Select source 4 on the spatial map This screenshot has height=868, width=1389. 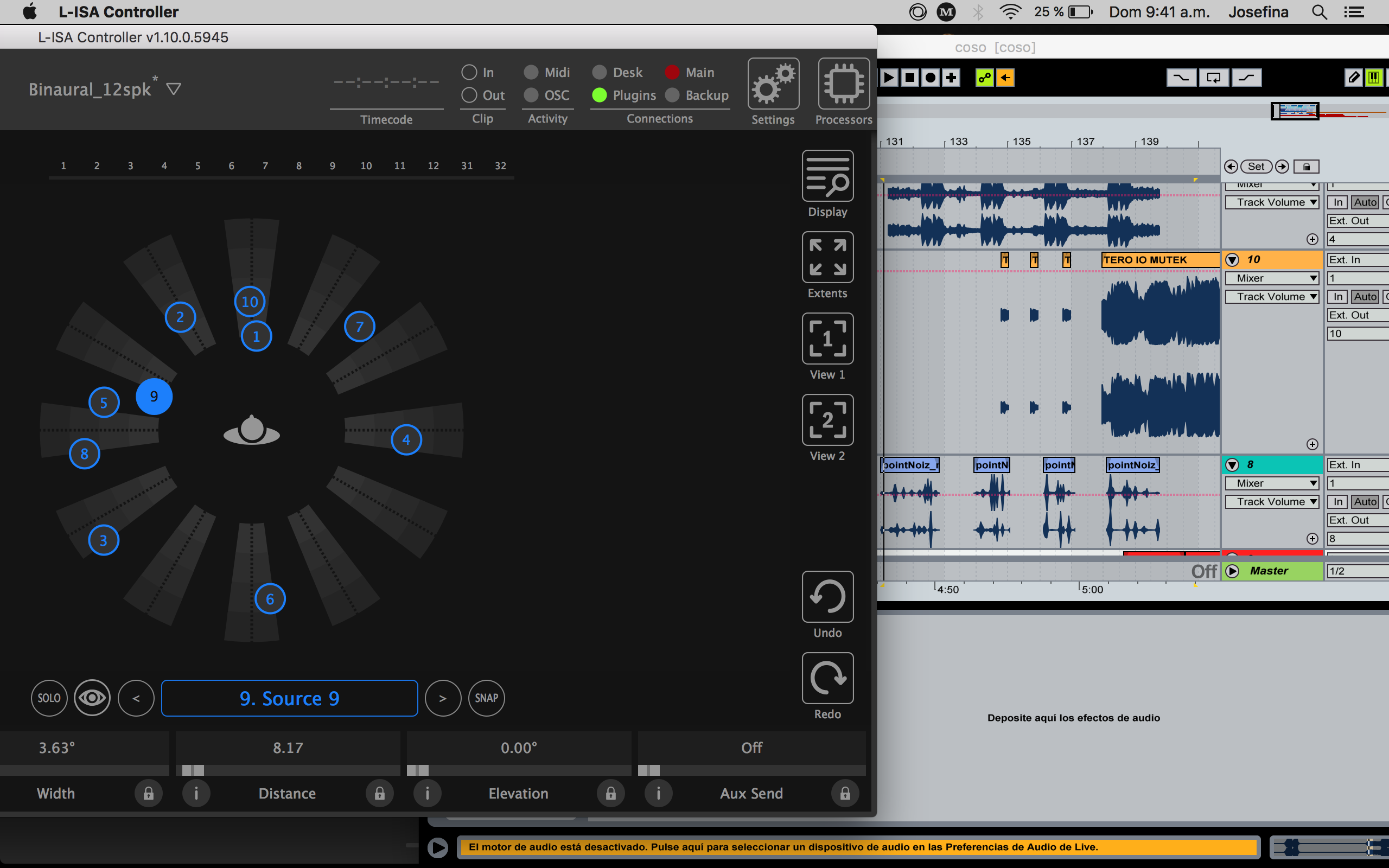[x=406, y=440]
